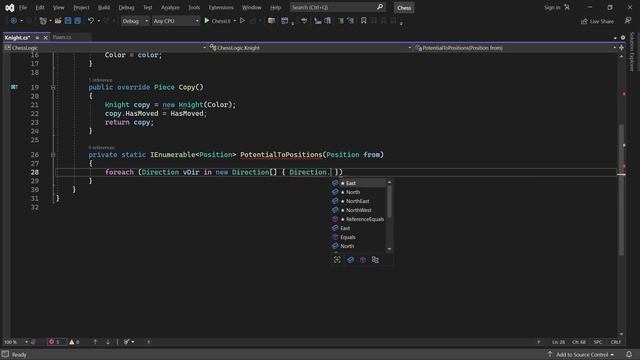640x360 pixels.
Task: Click the SPC indentation indicator
Action: [x=598, y=342]
